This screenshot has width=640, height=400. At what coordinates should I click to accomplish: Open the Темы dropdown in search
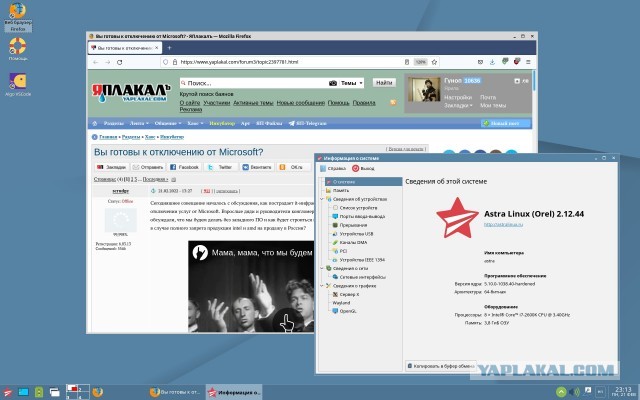352,83
